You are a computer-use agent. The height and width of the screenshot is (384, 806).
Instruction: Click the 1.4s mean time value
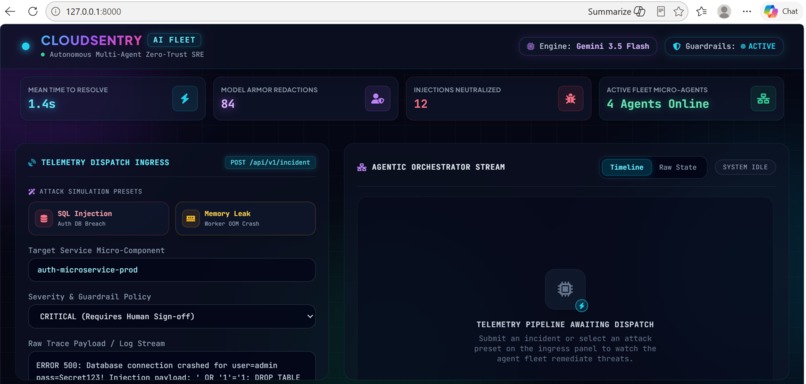tap(42, 104)
